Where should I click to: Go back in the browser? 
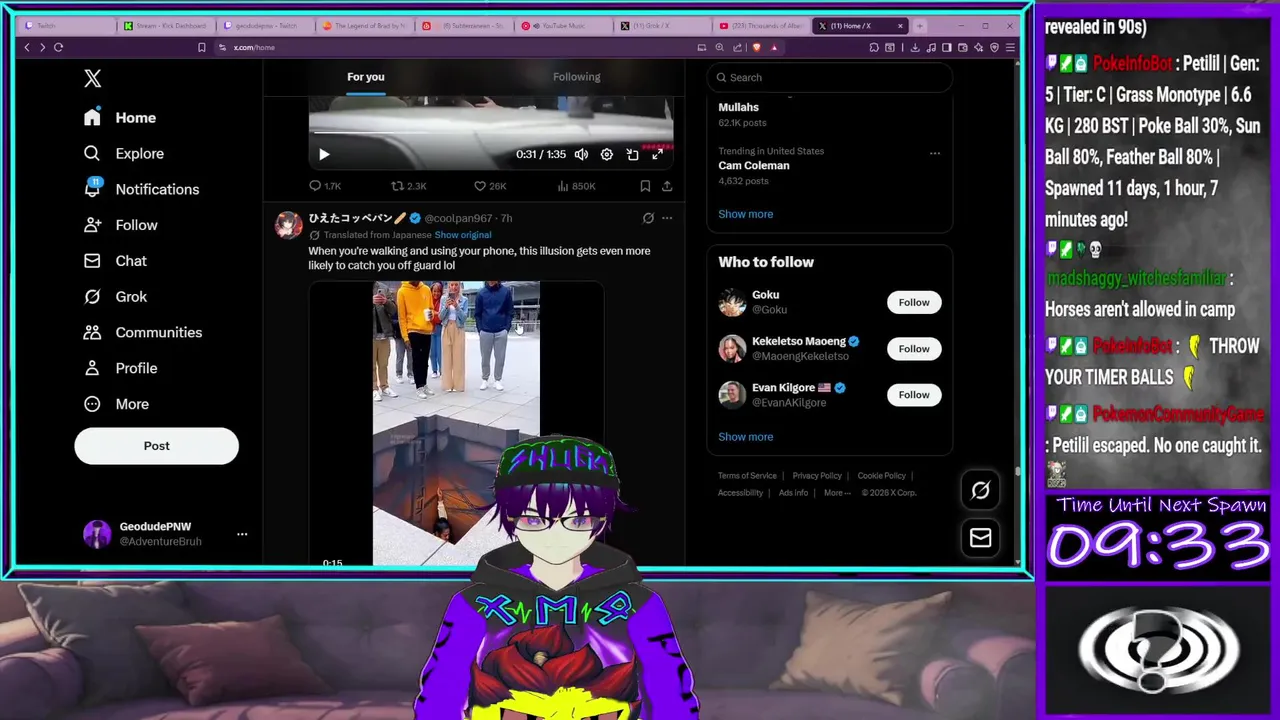[x=27, y=47]
